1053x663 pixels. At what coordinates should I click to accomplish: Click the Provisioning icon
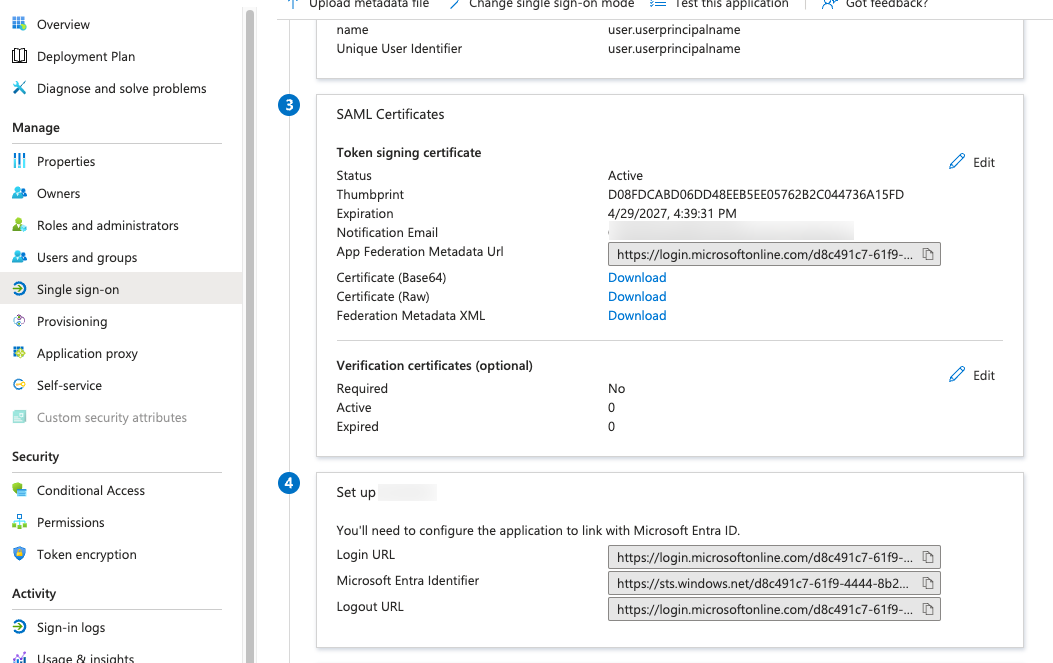(19, 321)
